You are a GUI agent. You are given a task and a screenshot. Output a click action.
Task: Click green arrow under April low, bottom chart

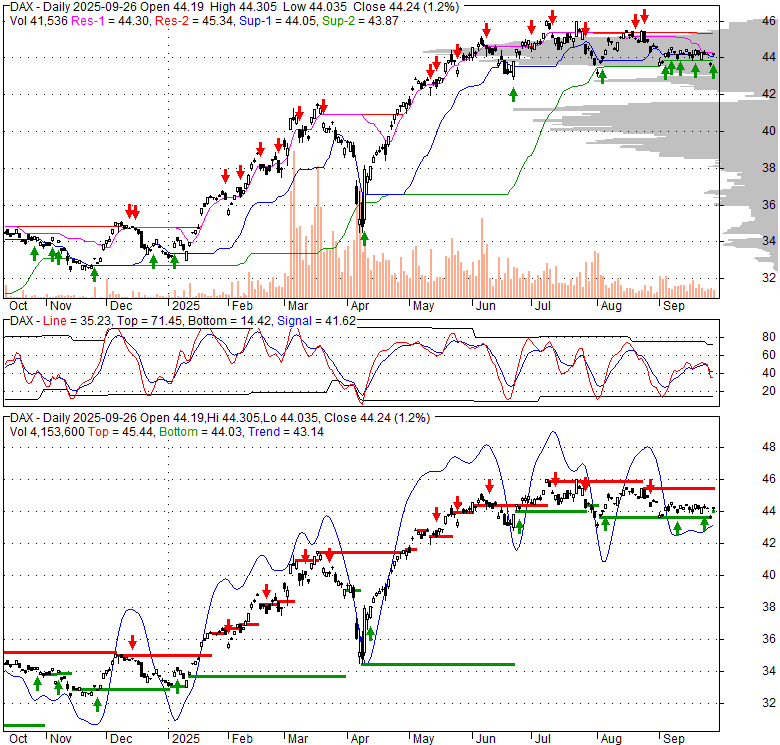[370, 634]
